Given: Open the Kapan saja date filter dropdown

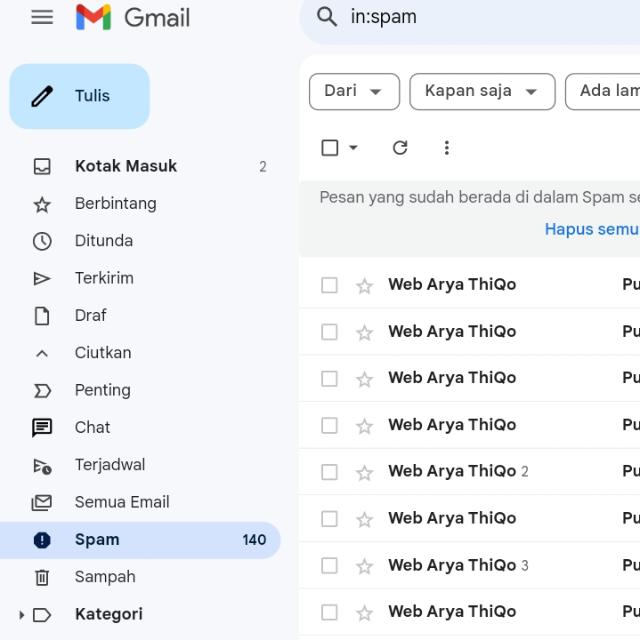Looking at the screenshot, I should [x=481, y=91].
